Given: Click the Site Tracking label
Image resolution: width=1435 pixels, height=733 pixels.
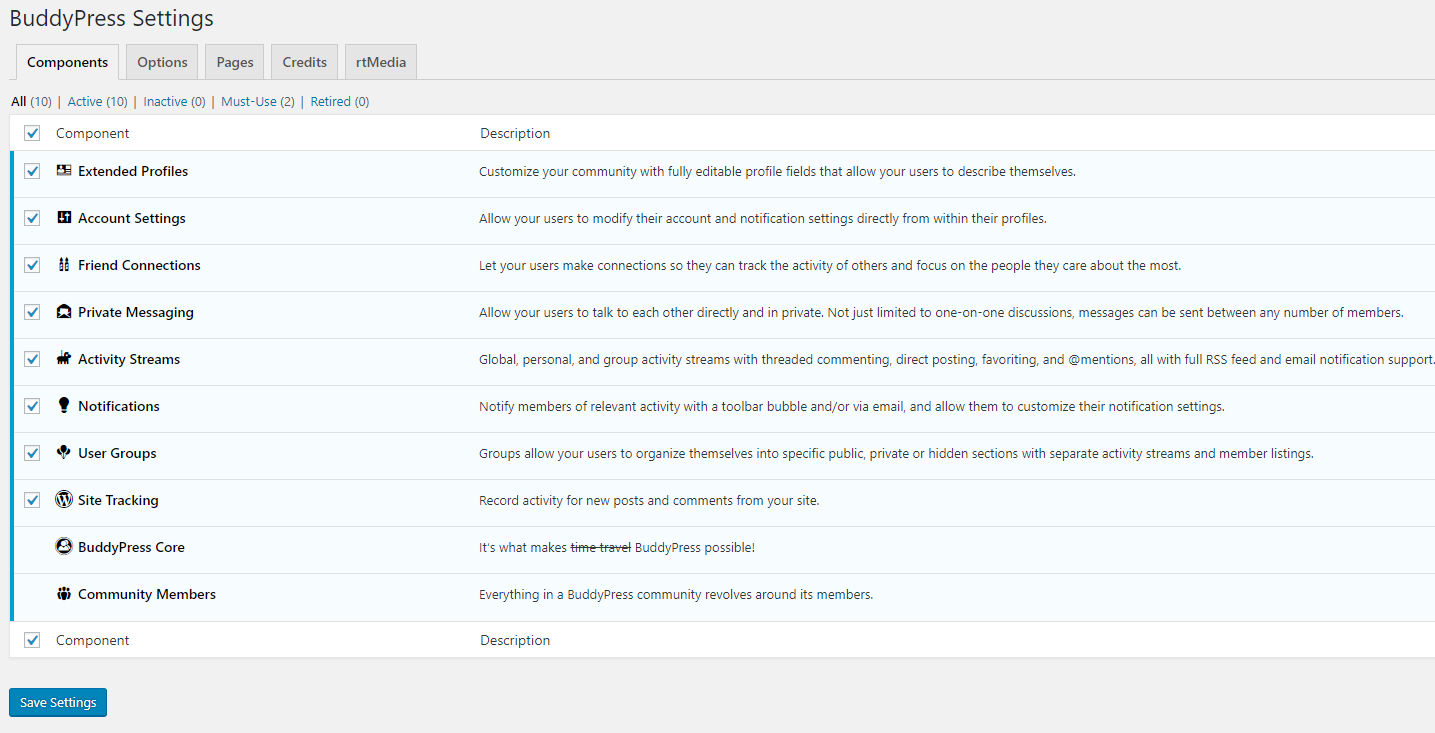Looking at the screenshot, I should click(118, 500).
